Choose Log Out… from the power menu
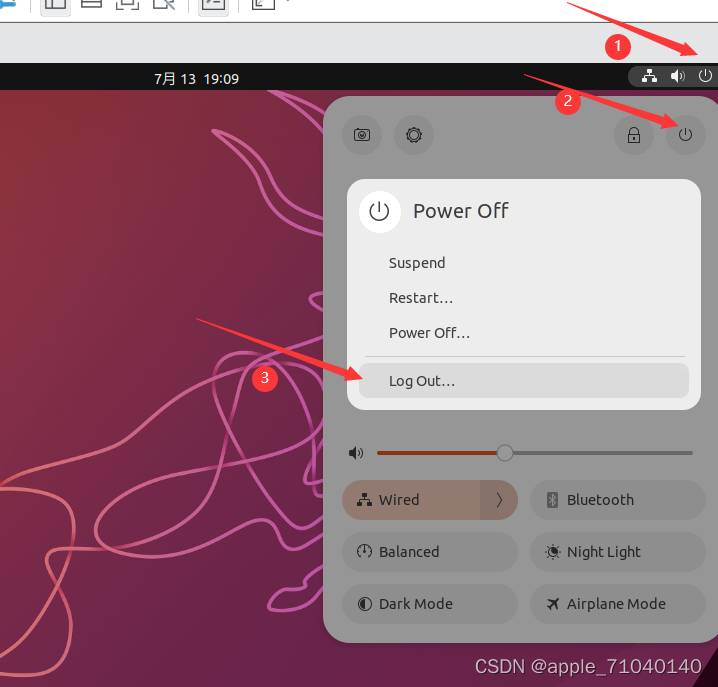 [x=524, y=381]
